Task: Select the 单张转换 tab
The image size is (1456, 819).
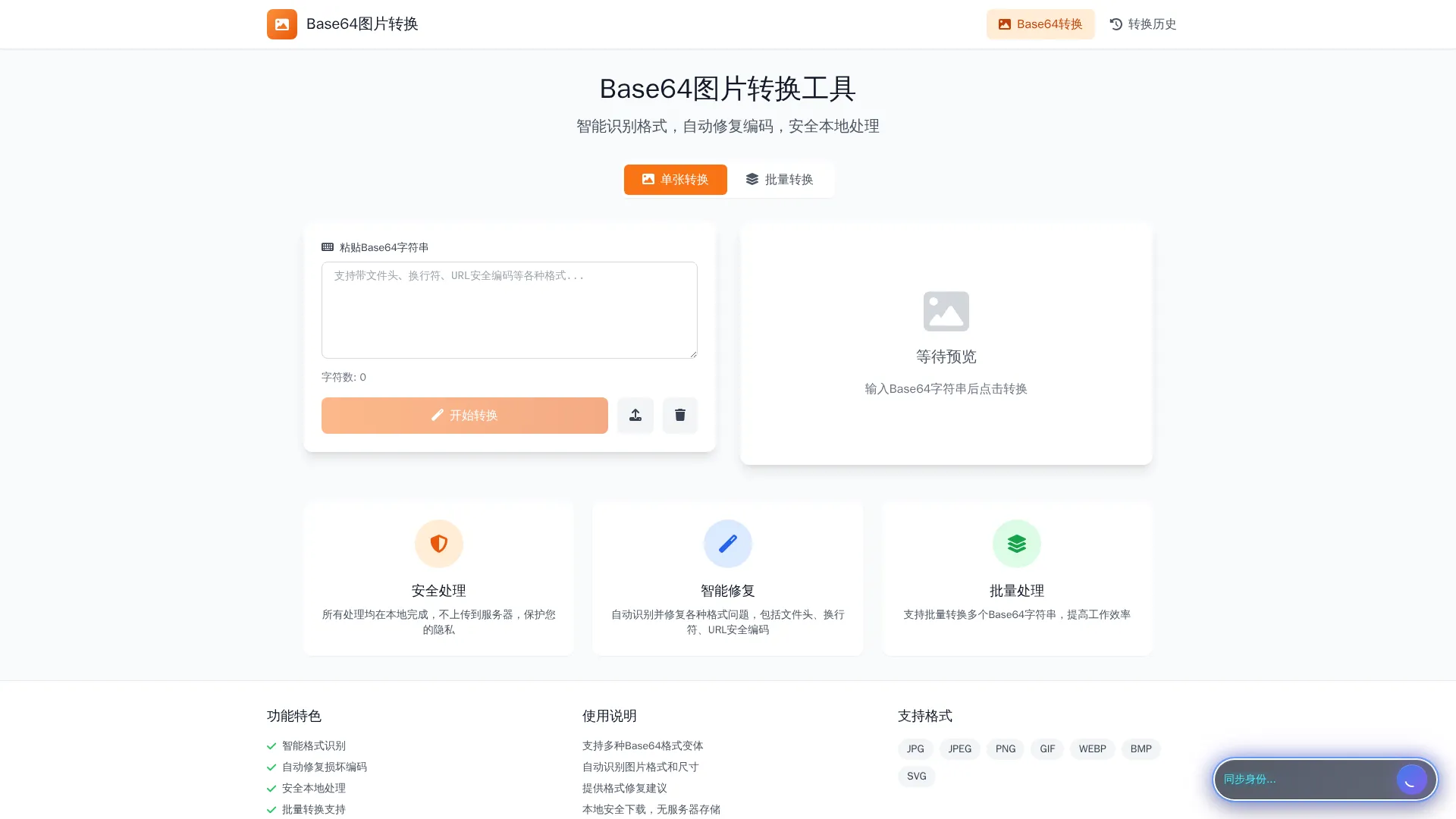Action: tap(675, 180)
